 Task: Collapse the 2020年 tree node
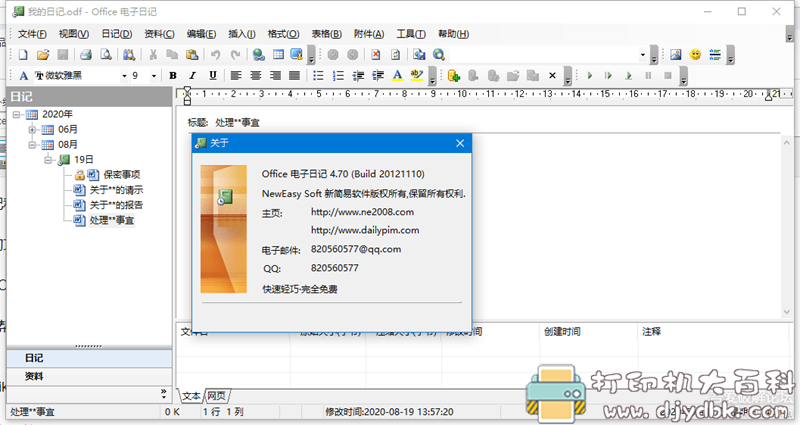click(17, 114)
